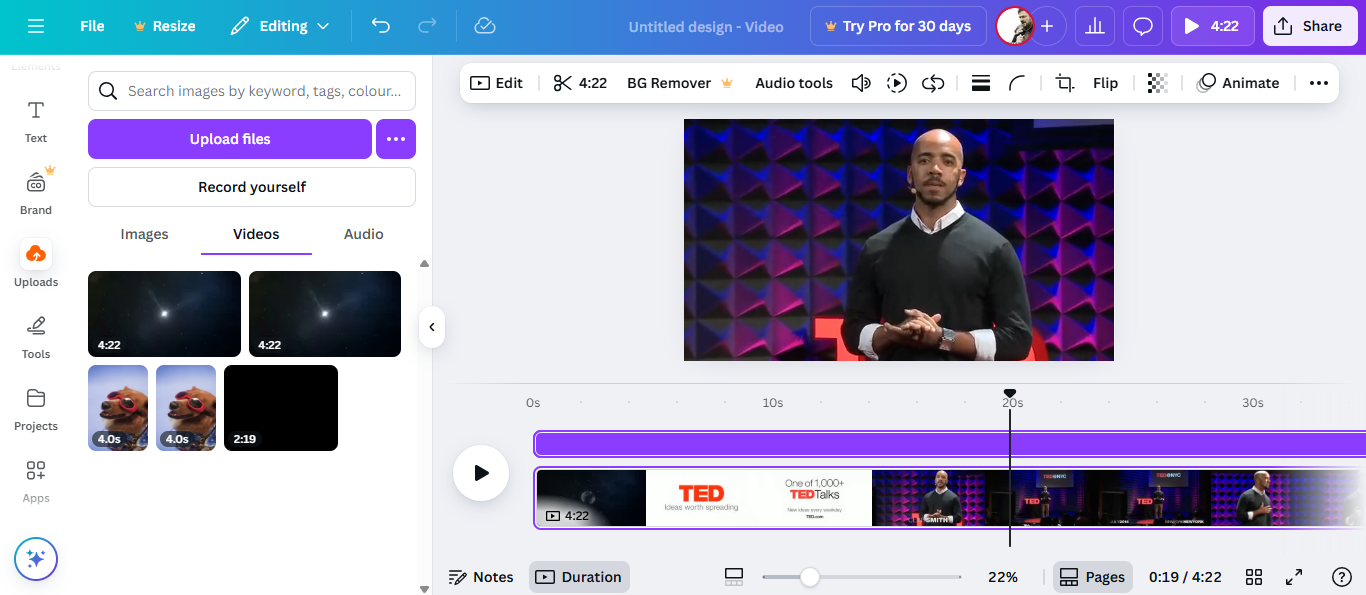
Task: Open the user profile avatar
Action: point(1015,26)
